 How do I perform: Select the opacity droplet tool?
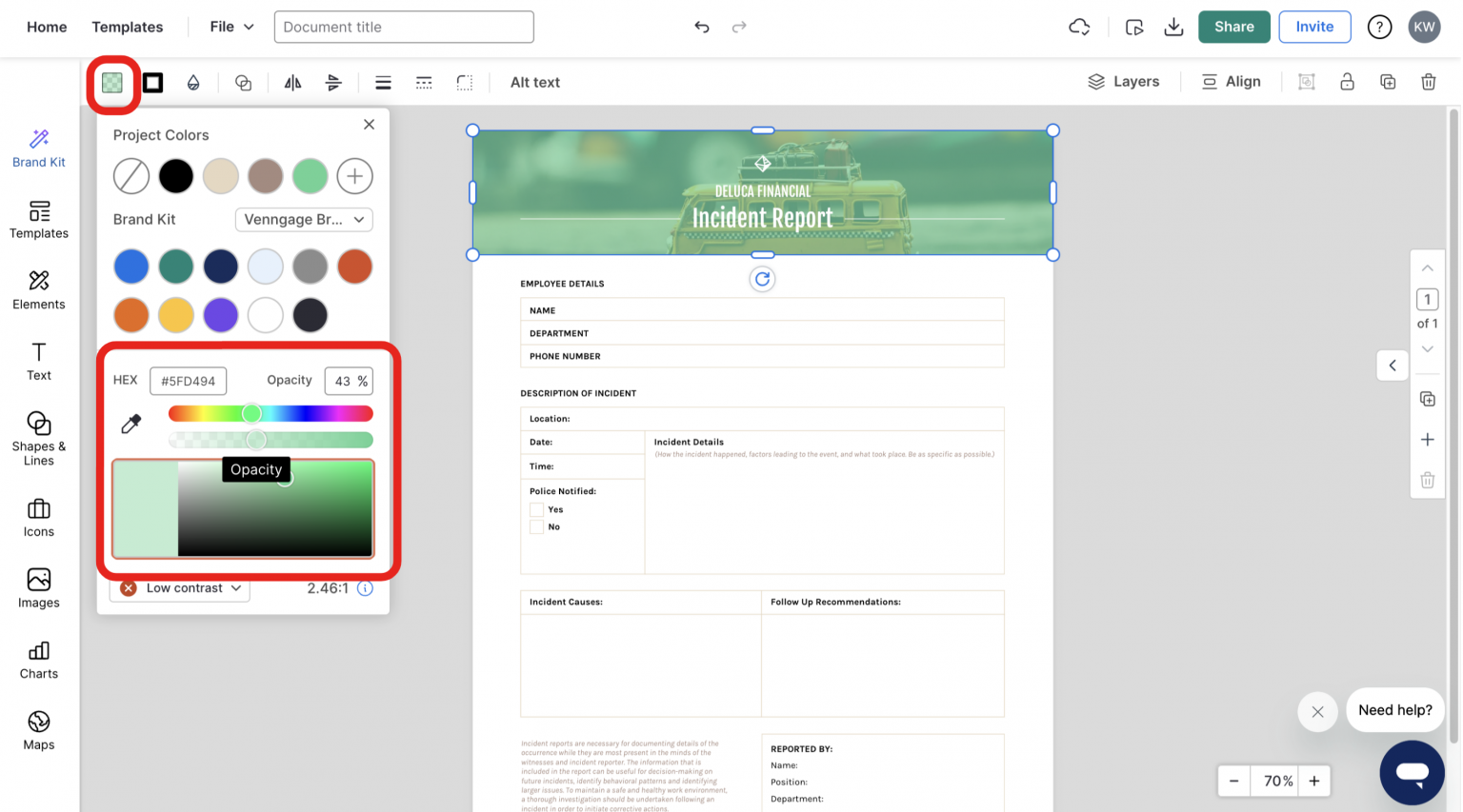tap(193, 83)
